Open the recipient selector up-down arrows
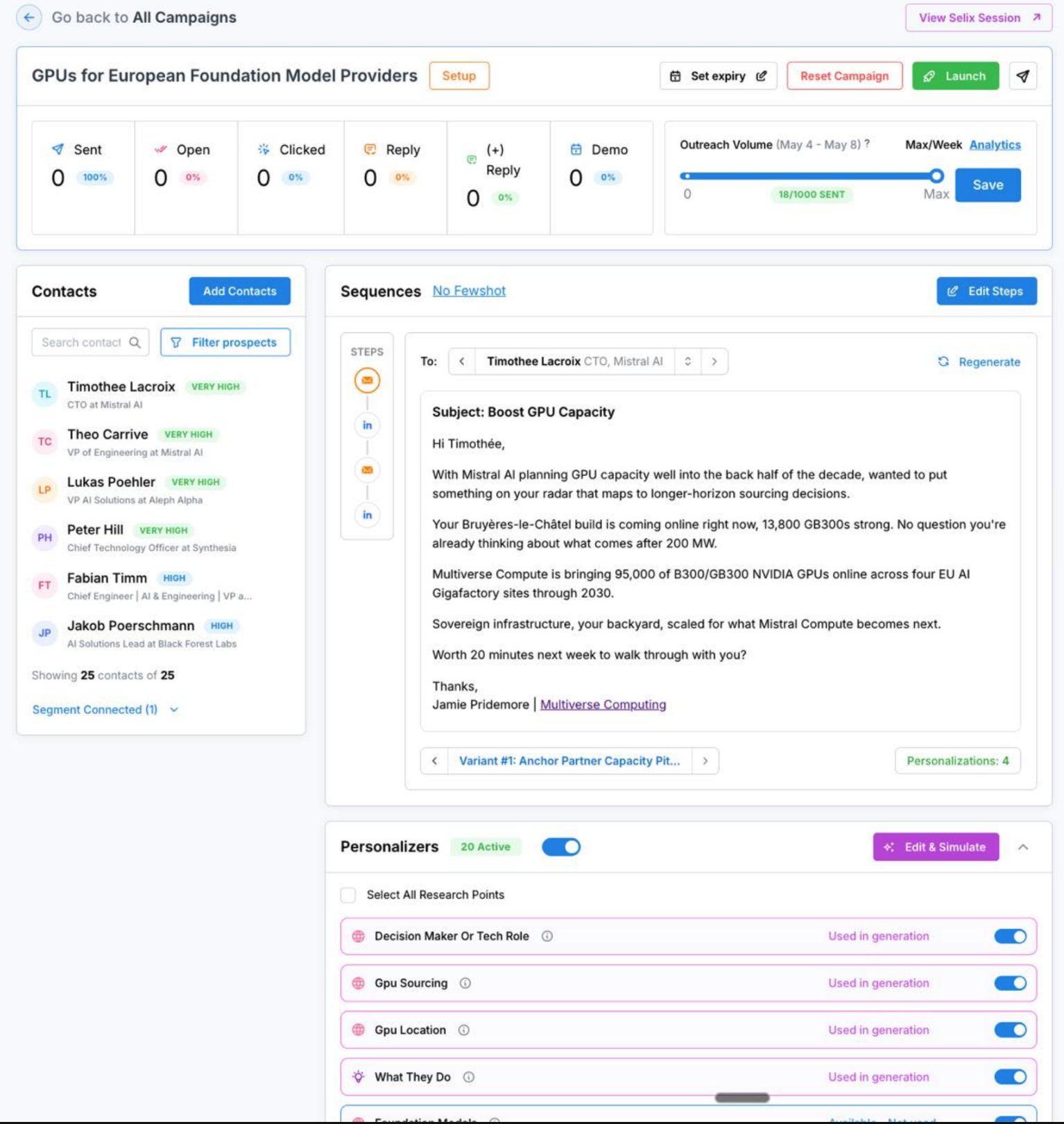Screen dimensions: 1064x1124 [687, 361]
